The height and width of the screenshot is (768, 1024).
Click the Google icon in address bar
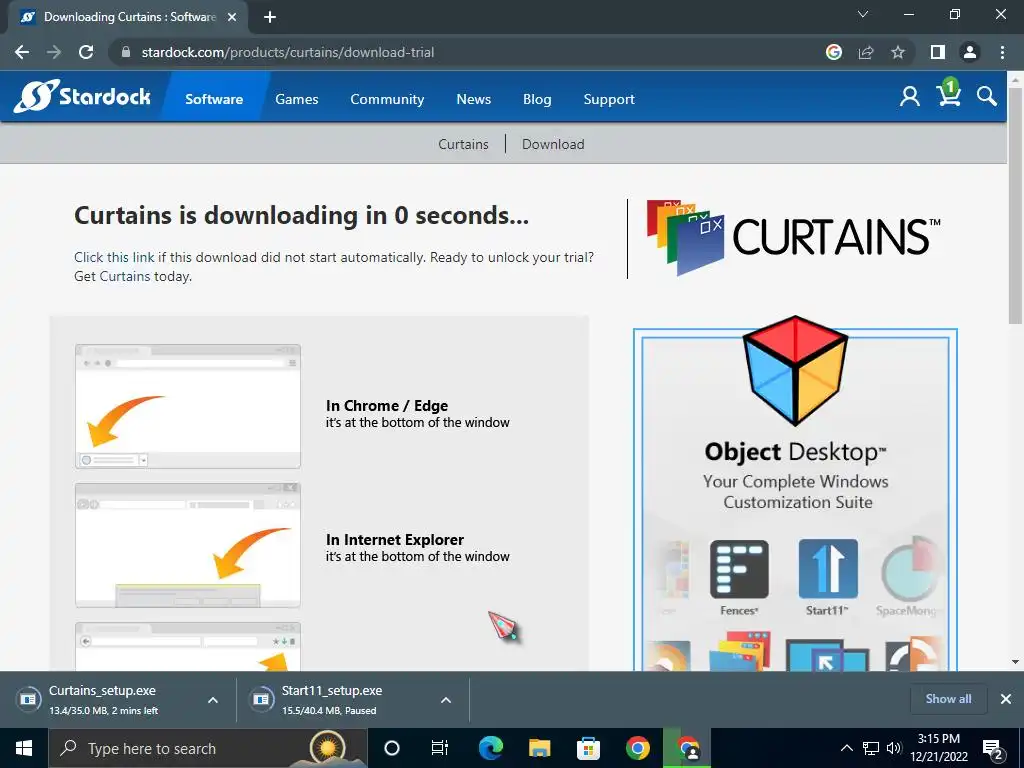(833, 52)
